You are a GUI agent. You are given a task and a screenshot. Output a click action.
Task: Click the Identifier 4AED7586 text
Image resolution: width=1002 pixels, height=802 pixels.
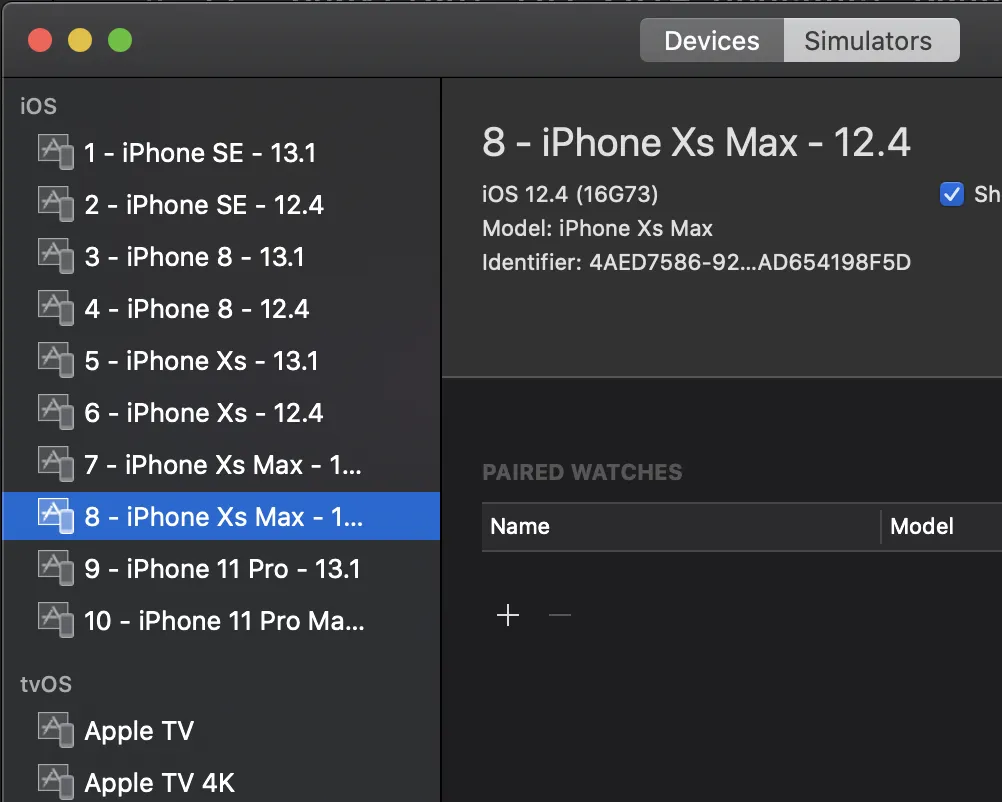[x=696, y=262]
